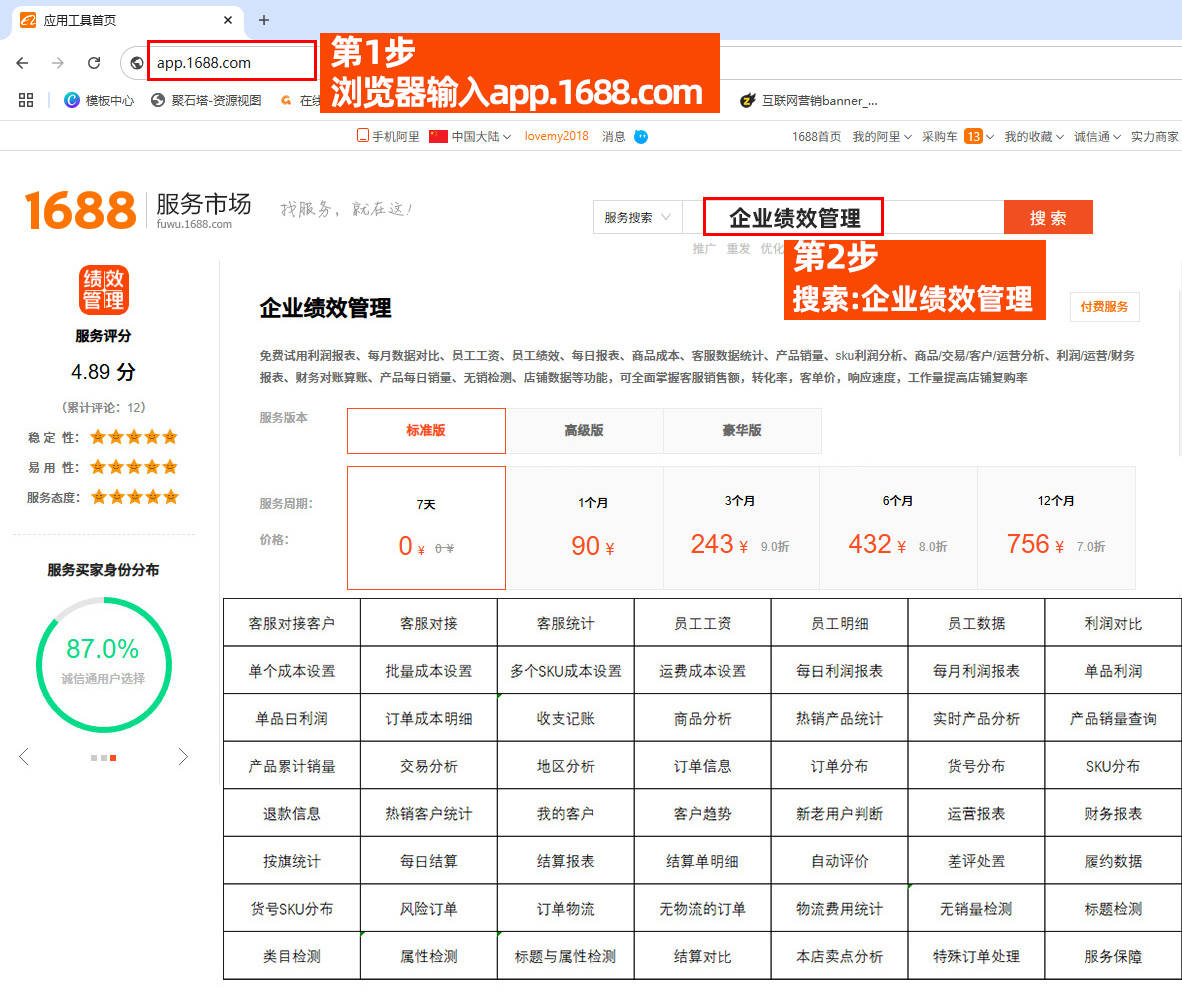Image resolution: width=1182 pixels, height=991 pixels.
Task: Select the 12个月 service period
Action: 1056,527
